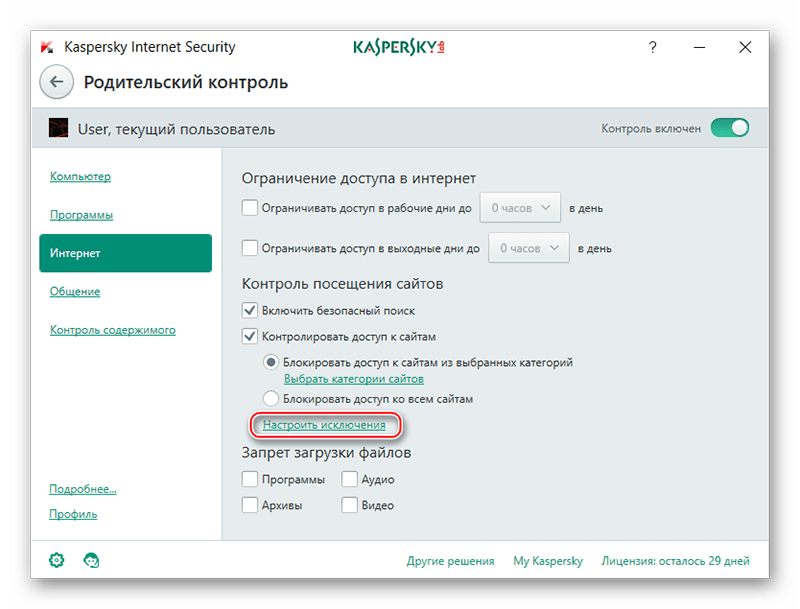
Task: Open support via the face icon
Action: point(91,560)
